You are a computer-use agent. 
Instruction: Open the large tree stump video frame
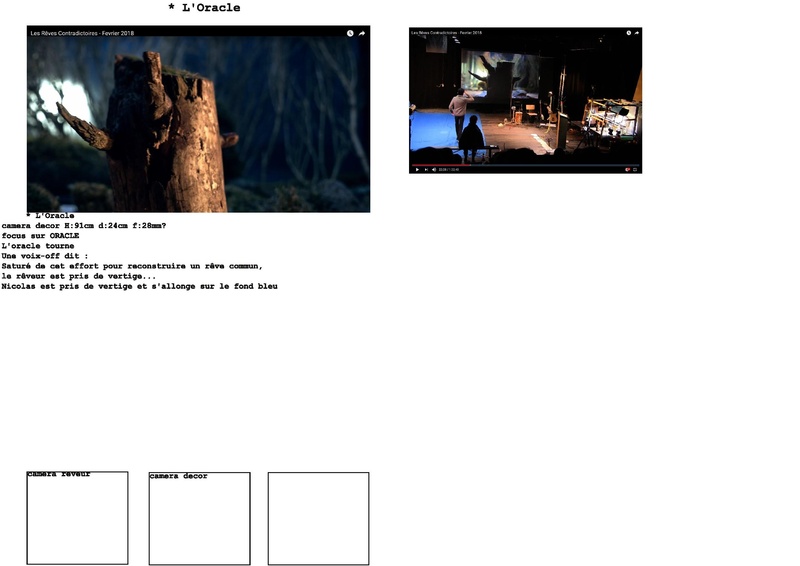[x=198, y=119]
